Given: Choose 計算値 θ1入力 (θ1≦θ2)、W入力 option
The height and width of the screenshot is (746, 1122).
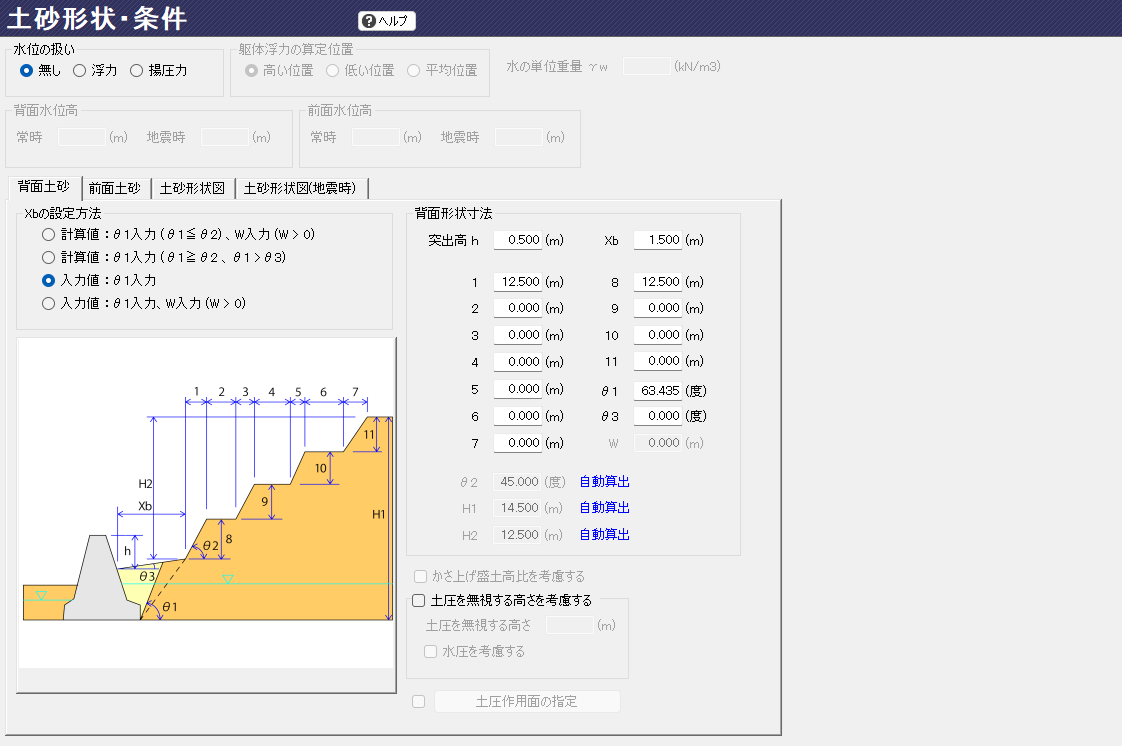Looking at the screenshot, I should pyautogui.click(x=49, y=234).
